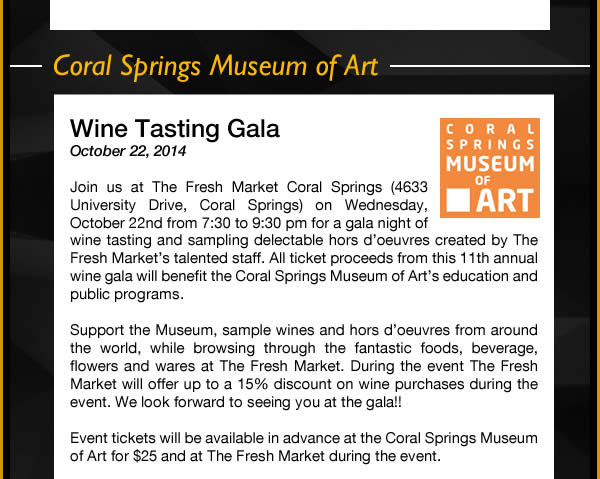Click the word MUSEUM in the logo

tap(490, 164)
